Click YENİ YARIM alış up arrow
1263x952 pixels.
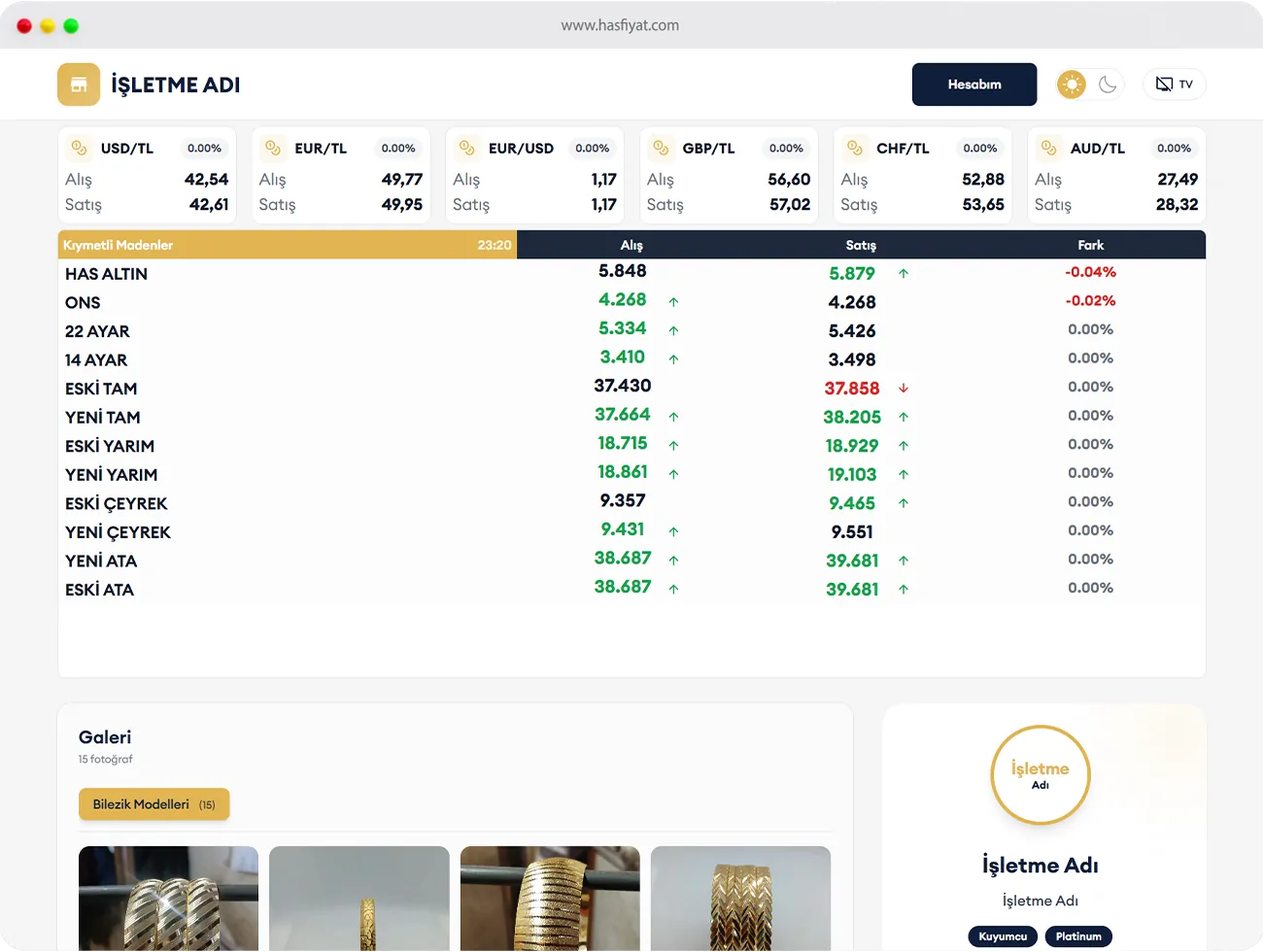pyautogui.click(x=673, y=474)
